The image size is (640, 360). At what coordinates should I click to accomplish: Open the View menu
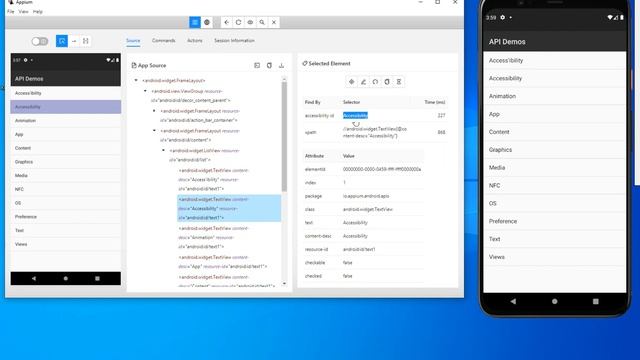click(x=24, y=12)
